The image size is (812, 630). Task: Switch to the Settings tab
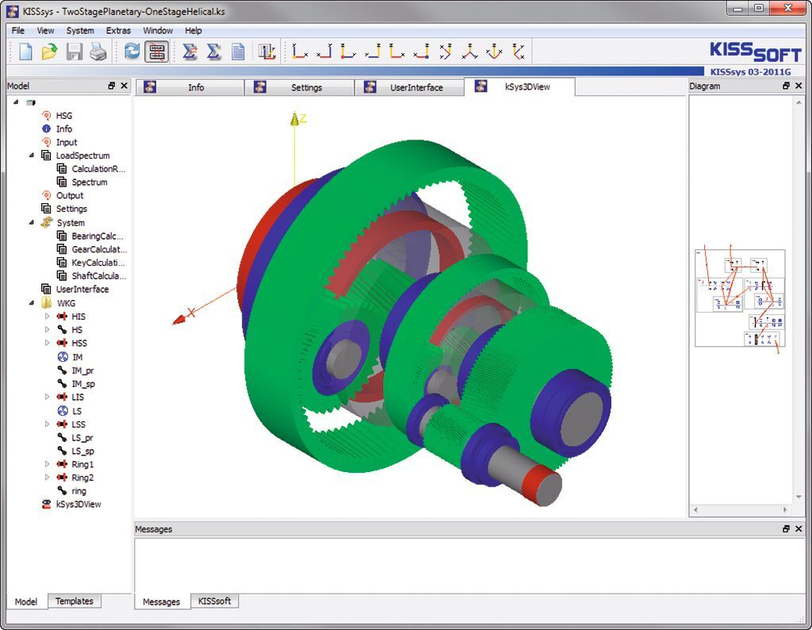[299, 87]
